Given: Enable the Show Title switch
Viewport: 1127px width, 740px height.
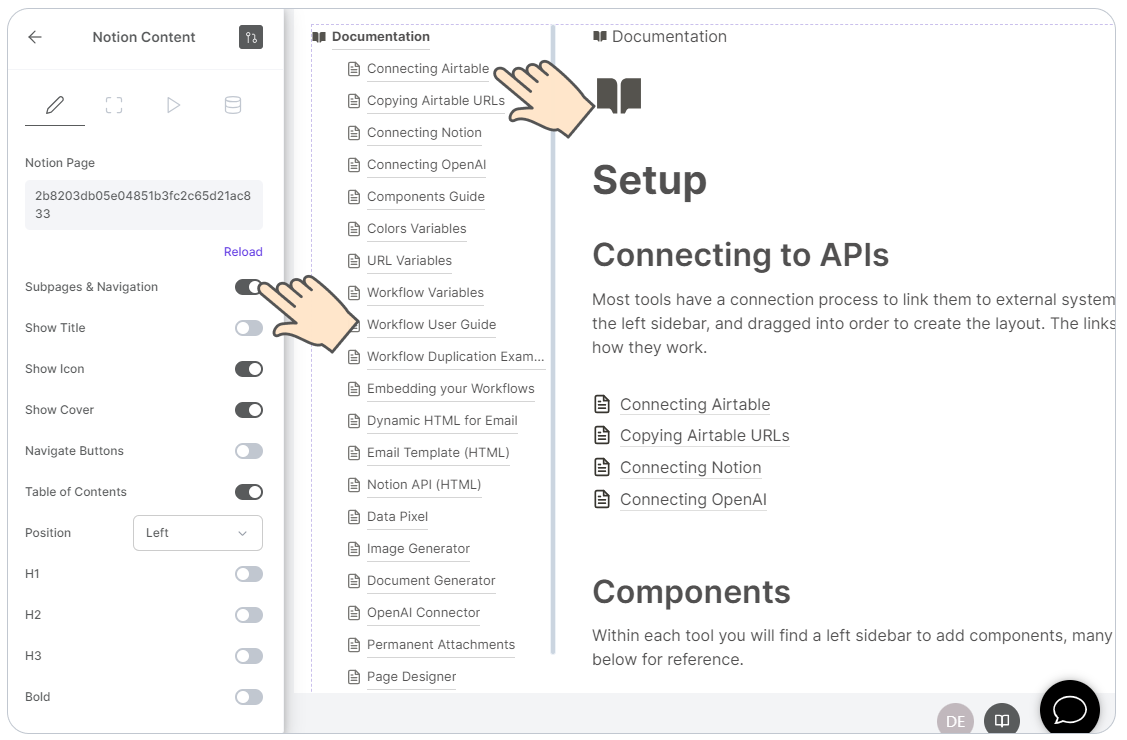Looking at the screenshot, I should coord(249,328).
